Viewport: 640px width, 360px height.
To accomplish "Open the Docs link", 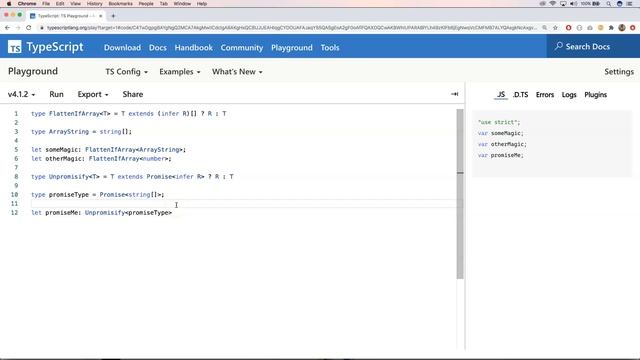I will [158, 47].
